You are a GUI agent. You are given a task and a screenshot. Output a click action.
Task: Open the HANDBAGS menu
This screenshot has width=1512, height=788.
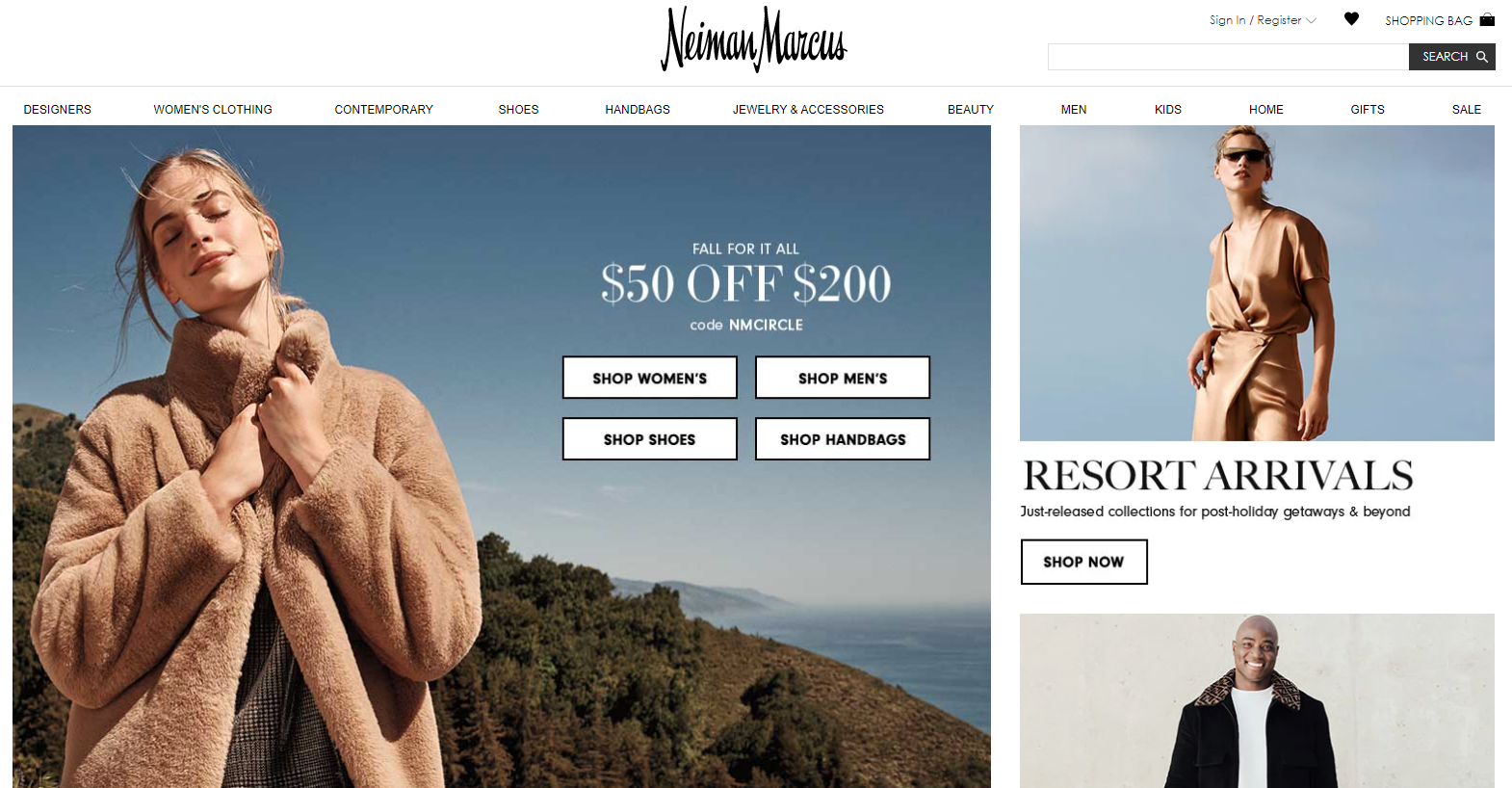[x=638, y=110]
